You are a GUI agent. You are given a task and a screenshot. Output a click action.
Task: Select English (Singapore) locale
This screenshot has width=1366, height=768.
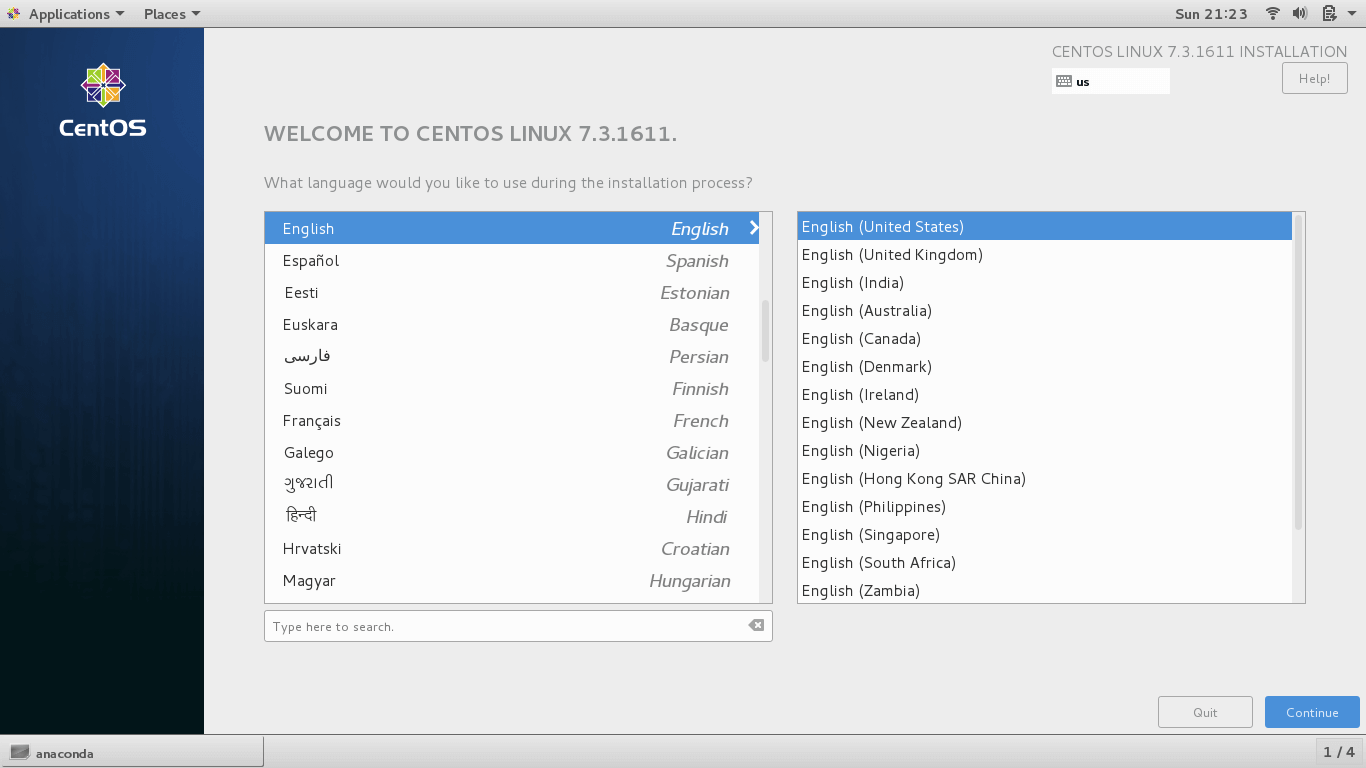click(1045, 534)
